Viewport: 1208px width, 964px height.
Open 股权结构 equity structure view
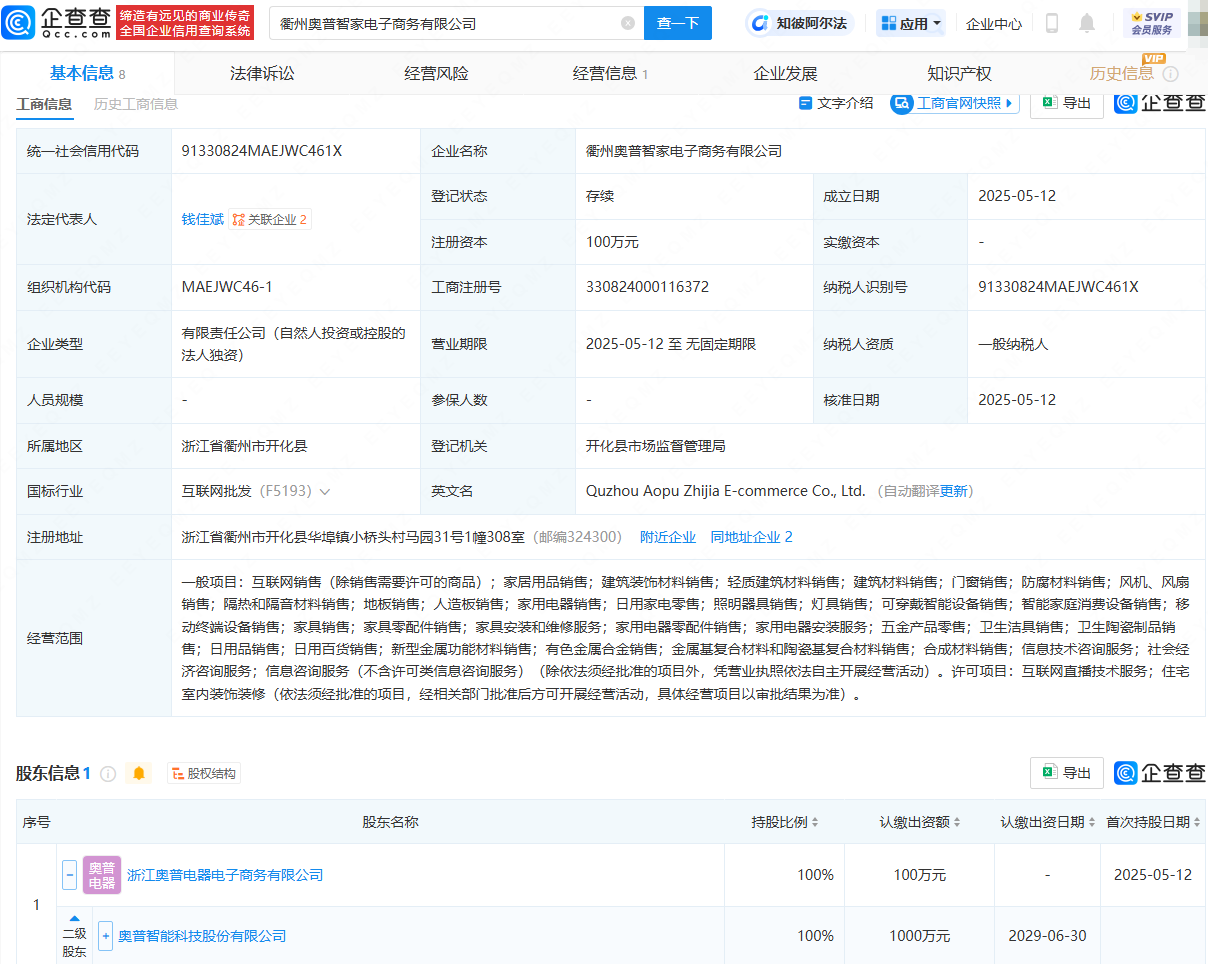pos(204,774)
